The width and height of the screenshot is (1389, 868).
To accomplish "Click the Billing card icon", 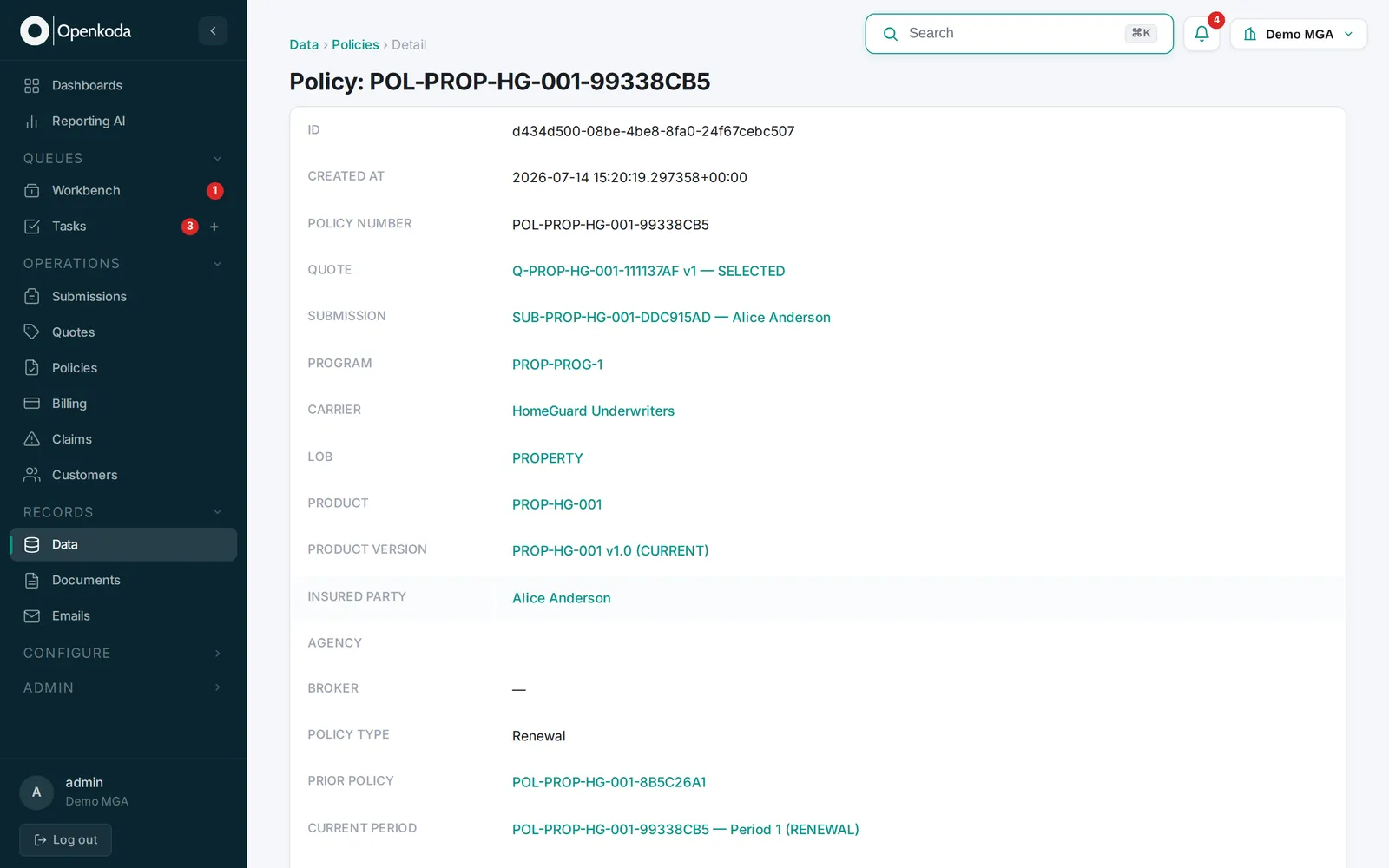I will click(32, 404).
